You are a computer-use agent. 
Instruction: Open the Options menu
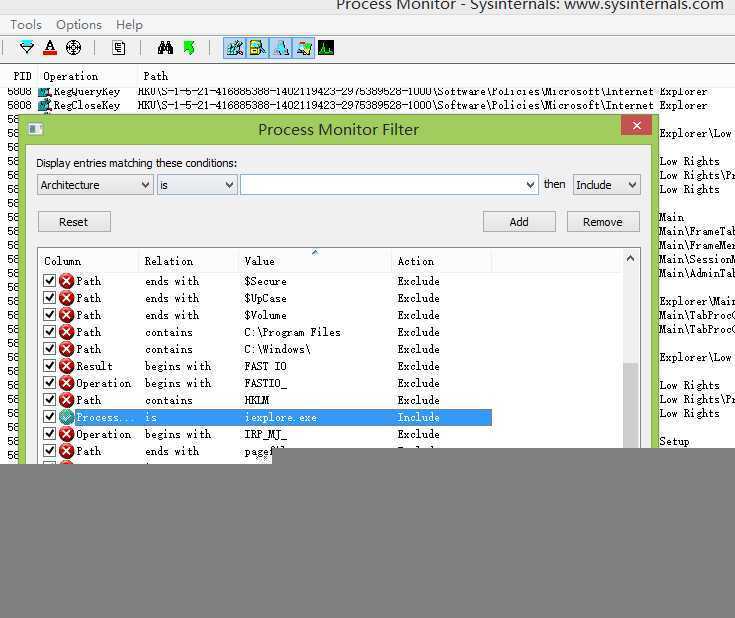click(79, 24)
